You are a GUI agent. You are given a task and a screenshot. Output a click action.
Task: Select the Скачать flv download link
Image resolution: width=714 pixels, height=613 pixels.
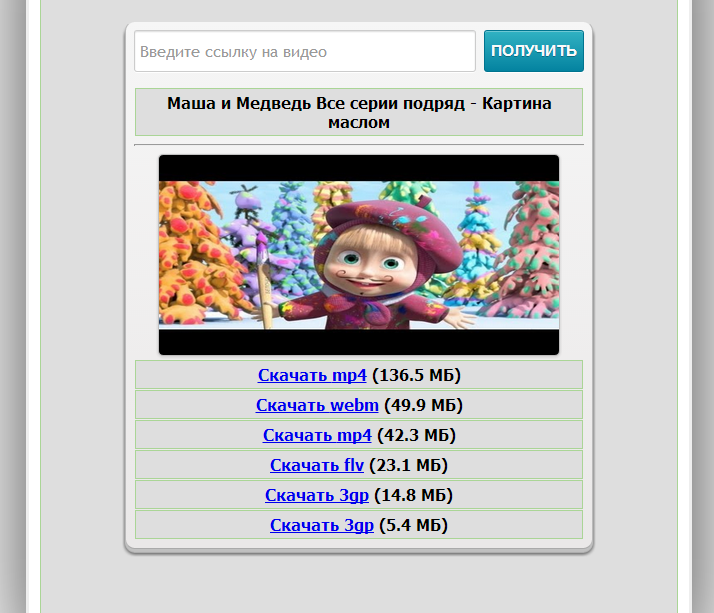(x=317, y=465)
